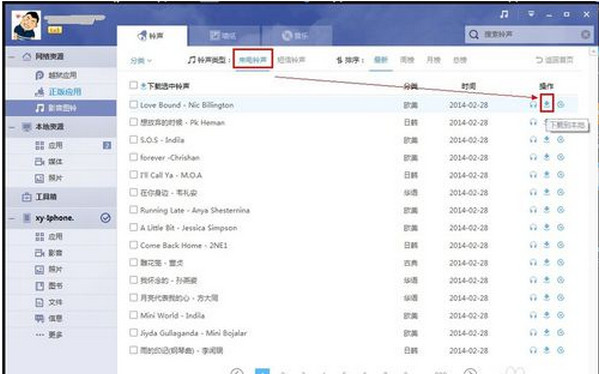
Task: Open the 分类 category dropdown
Action: (x=141, y=60)
